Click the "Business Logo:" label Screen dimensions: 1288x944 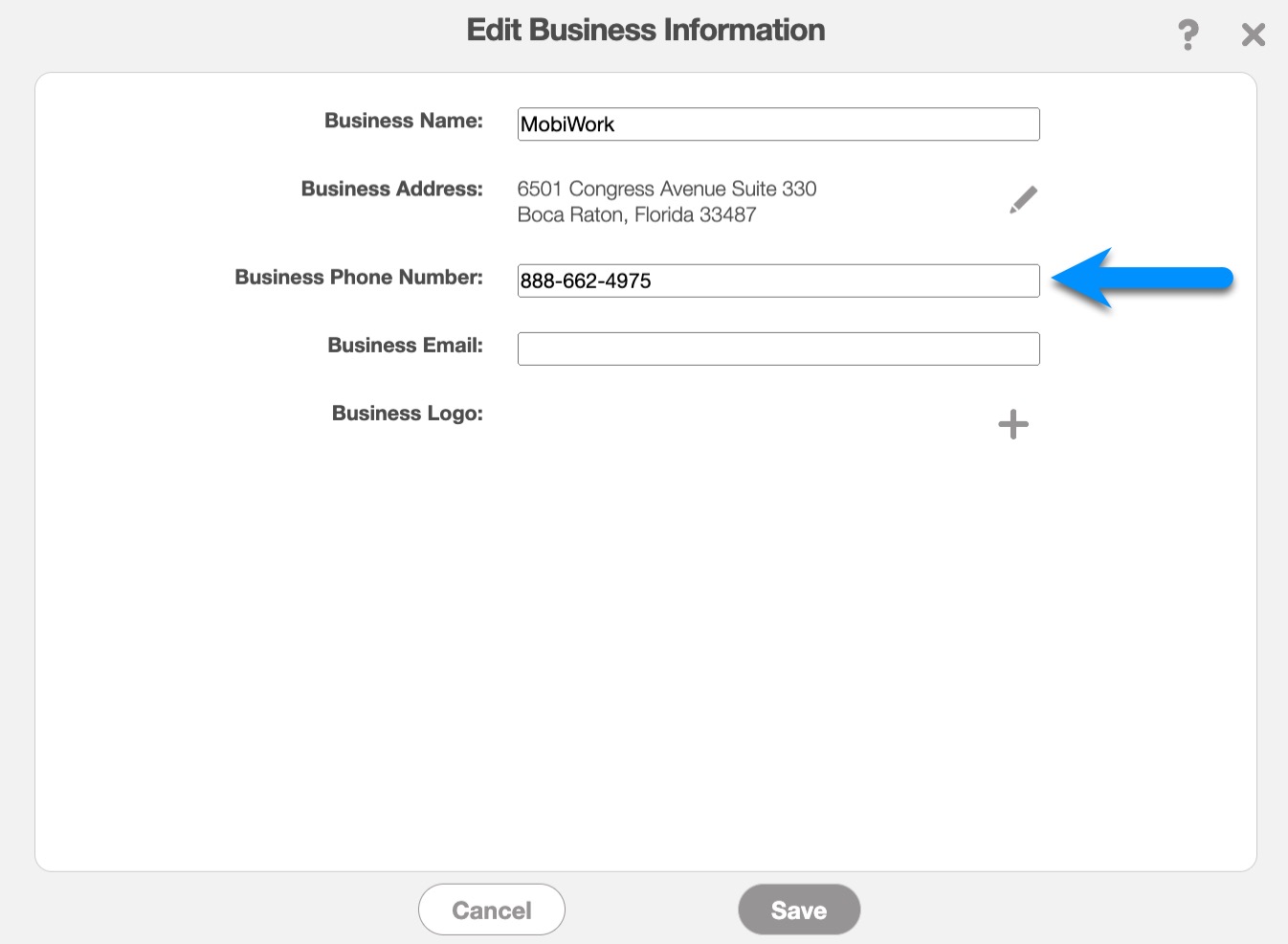pyautogui.click(x=407, y=413)
